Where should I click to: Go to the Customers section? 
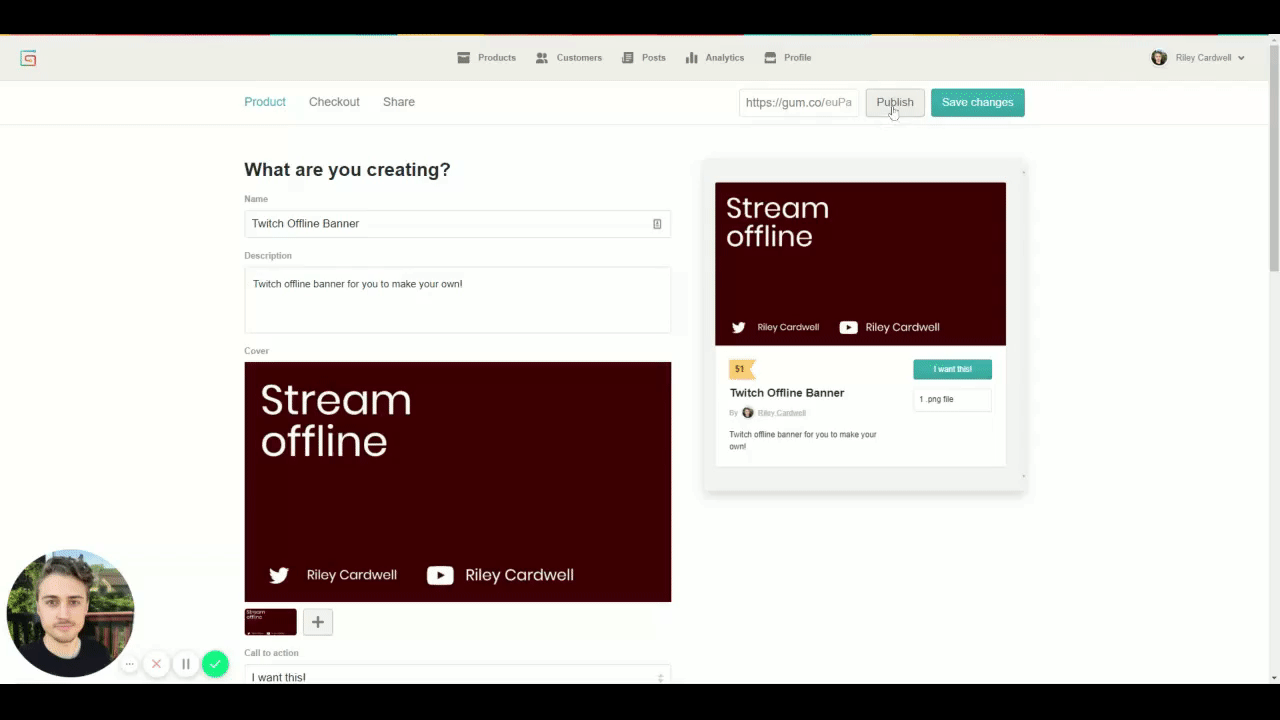pos(569,58)
